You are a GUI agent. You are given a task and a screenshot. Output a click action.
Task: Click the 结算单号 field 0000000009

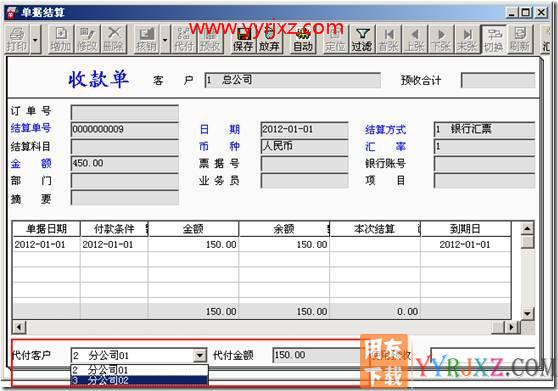(125, 129)
